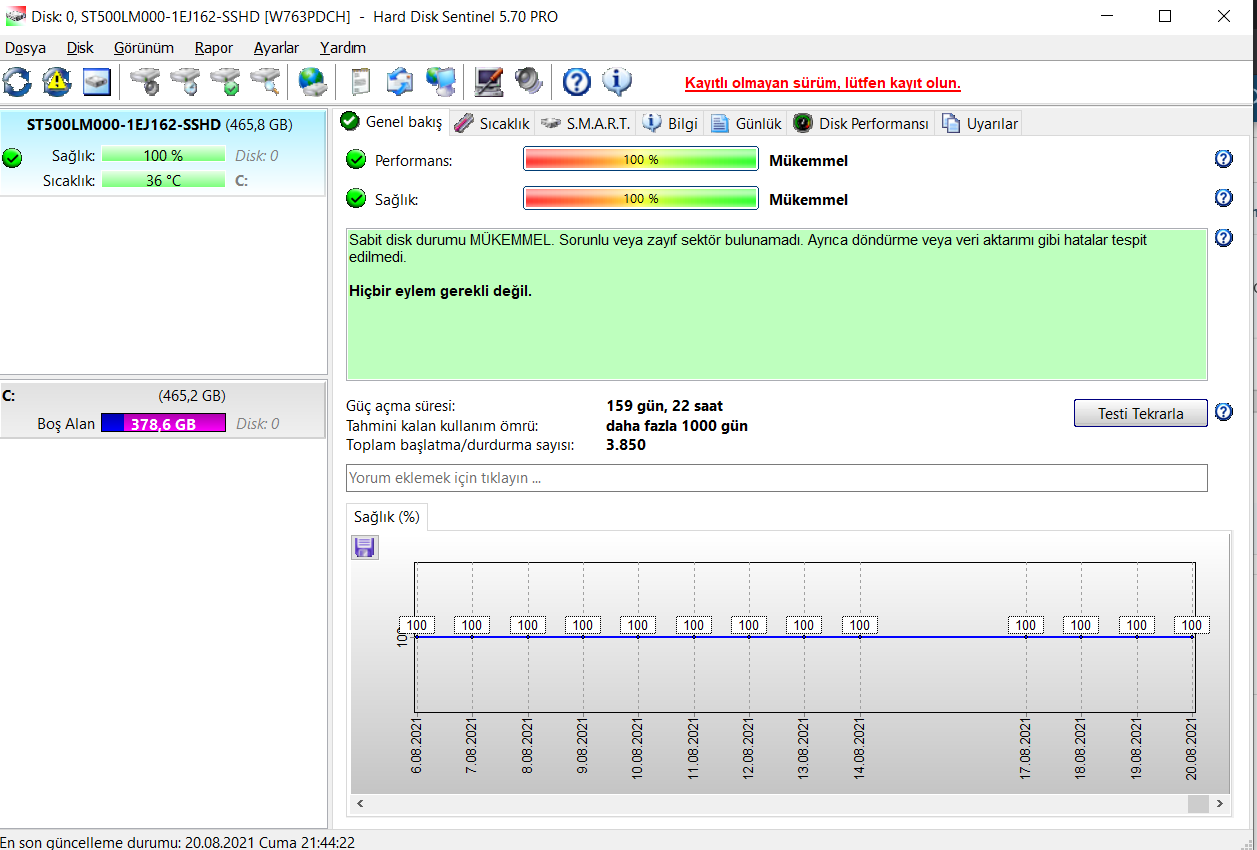This screenshot has width=1257, height=850.
Task: Click the speaker sound toolbar icon
Action: tap(528, 82)
